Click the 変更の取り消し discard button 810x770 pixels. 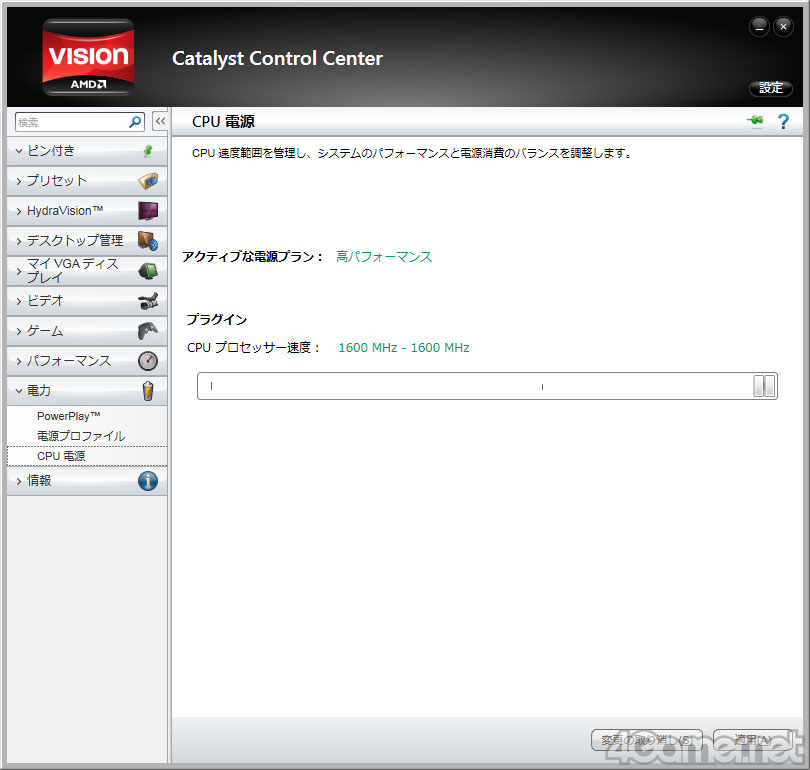(647, 740)
